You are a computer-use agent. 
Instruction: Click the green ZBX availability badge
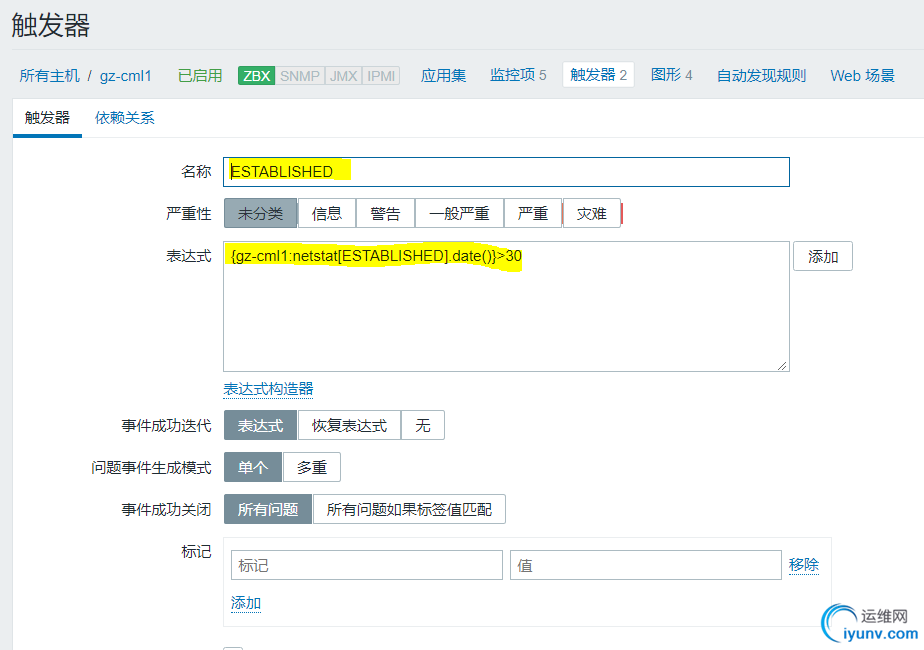click(x=256, y=76)
